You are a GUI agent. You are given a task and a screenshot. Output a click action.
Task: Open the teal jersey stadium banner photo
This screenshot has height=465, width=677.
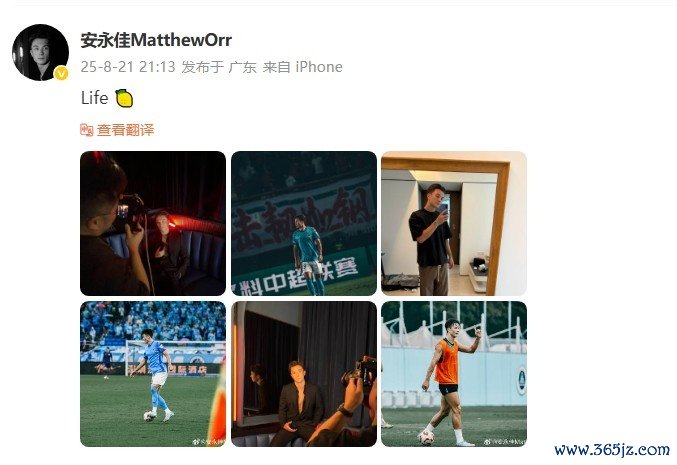pyautogui.click(x=304, y=223)
